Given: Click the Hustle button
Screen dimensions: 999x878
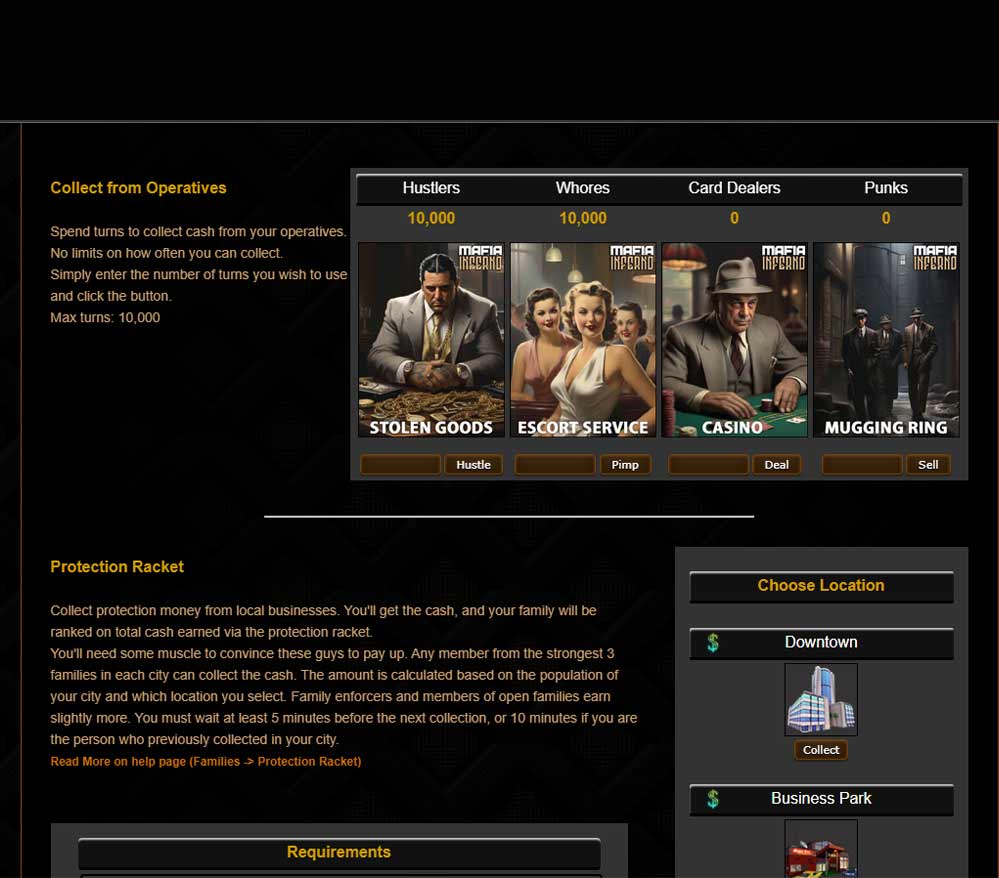Looking at the screenshot, I should point(473,464).
